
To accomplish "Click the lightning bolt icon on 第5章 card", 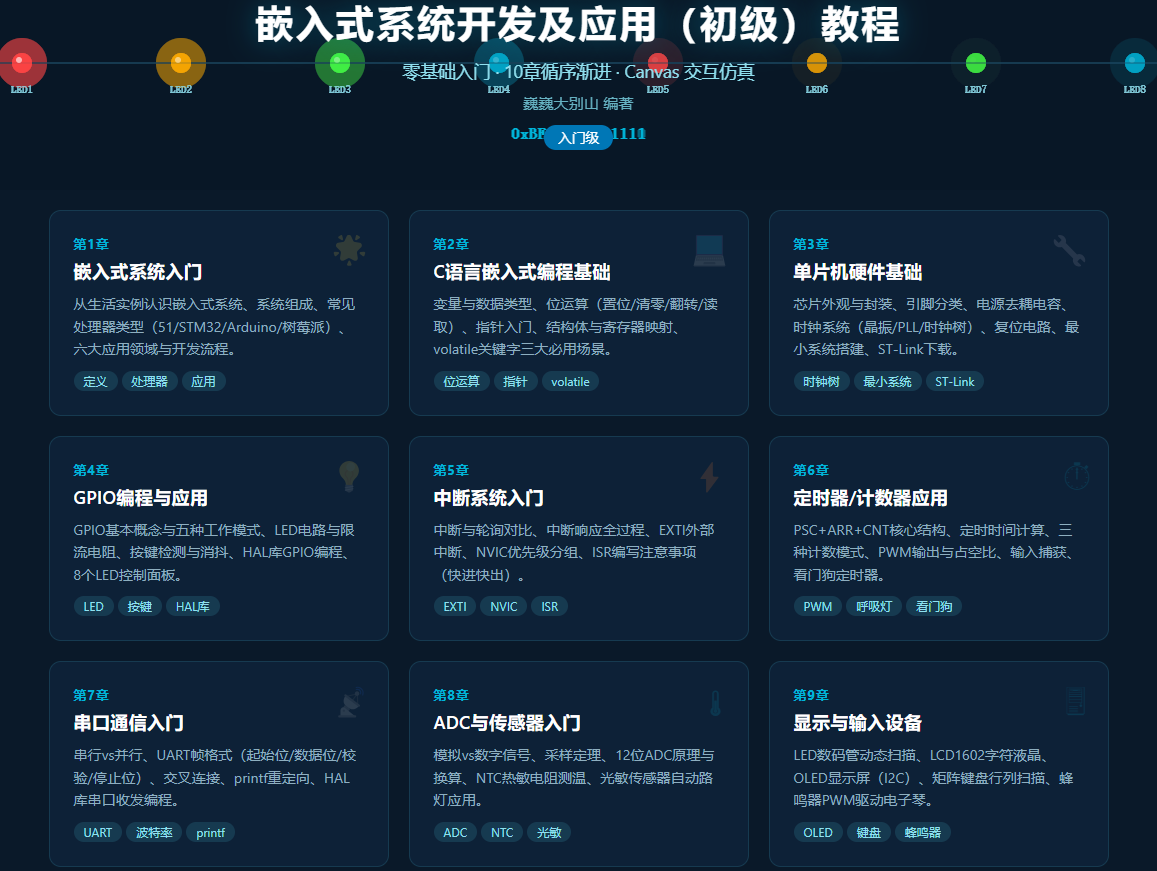I will (709, 476).
